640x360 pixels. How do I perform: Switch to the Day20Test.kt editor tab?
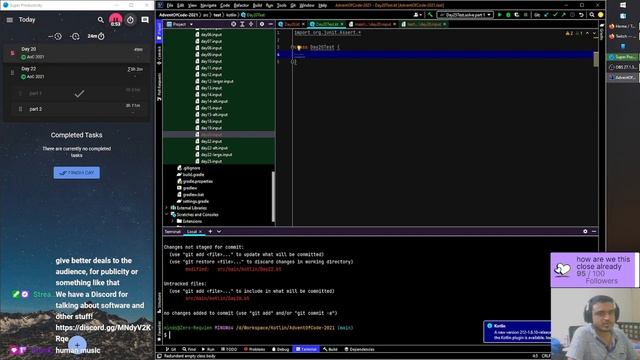[327, 24]
